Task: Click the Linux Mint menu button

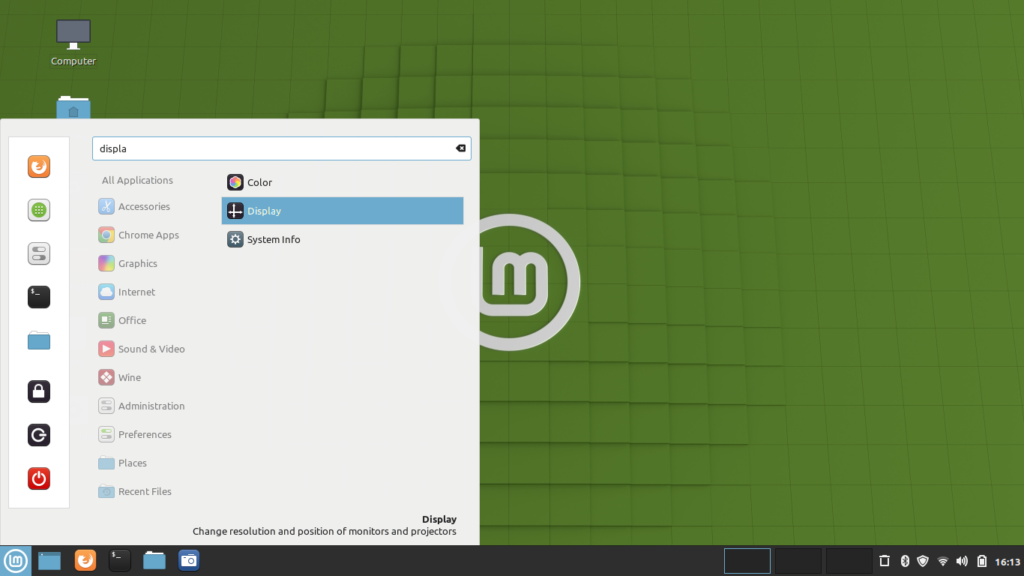Action: point(15,560)
